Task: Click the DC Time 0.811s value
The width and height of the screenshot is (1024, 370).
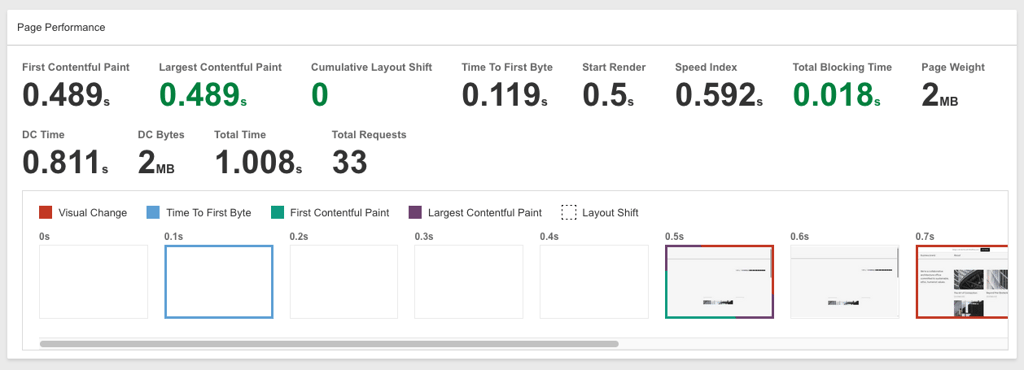Action: 65,162
